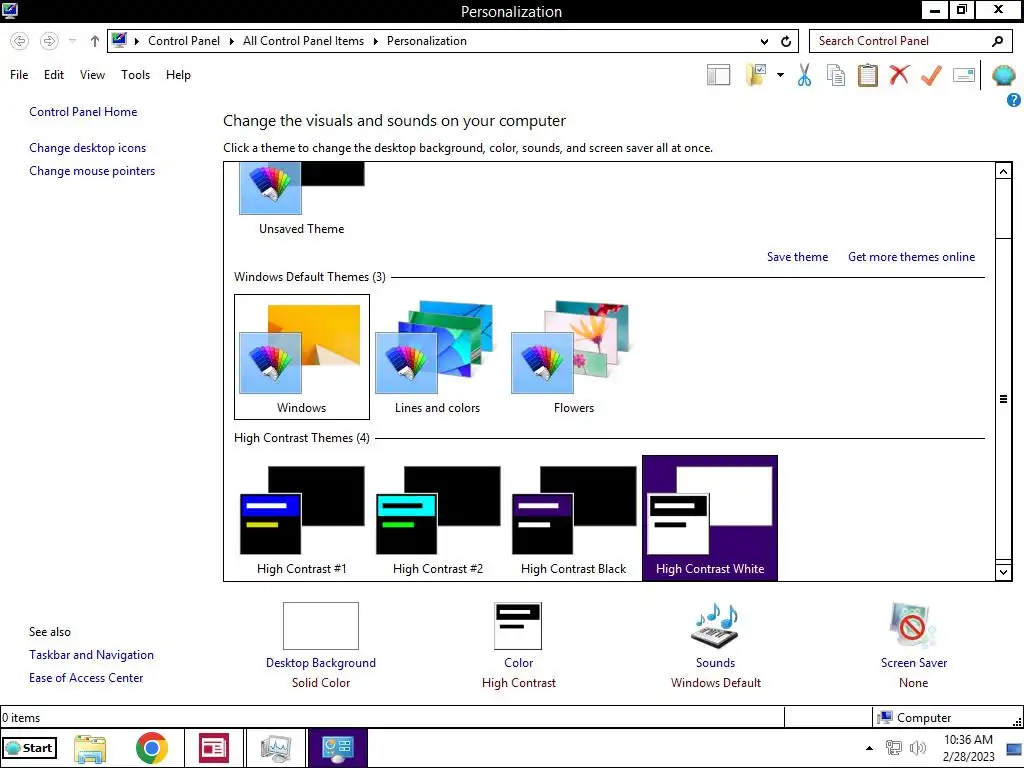
Task: Open the system monitor taskbar icon
Action: point(275,748)
